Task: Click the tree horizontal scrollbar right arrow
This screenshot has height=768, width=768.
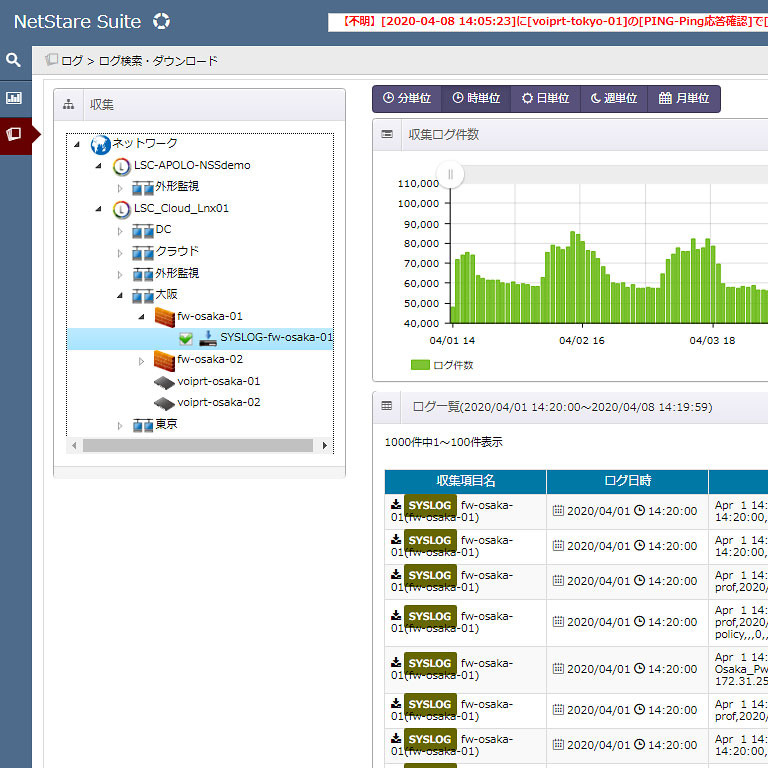Action: click(324, 445)
